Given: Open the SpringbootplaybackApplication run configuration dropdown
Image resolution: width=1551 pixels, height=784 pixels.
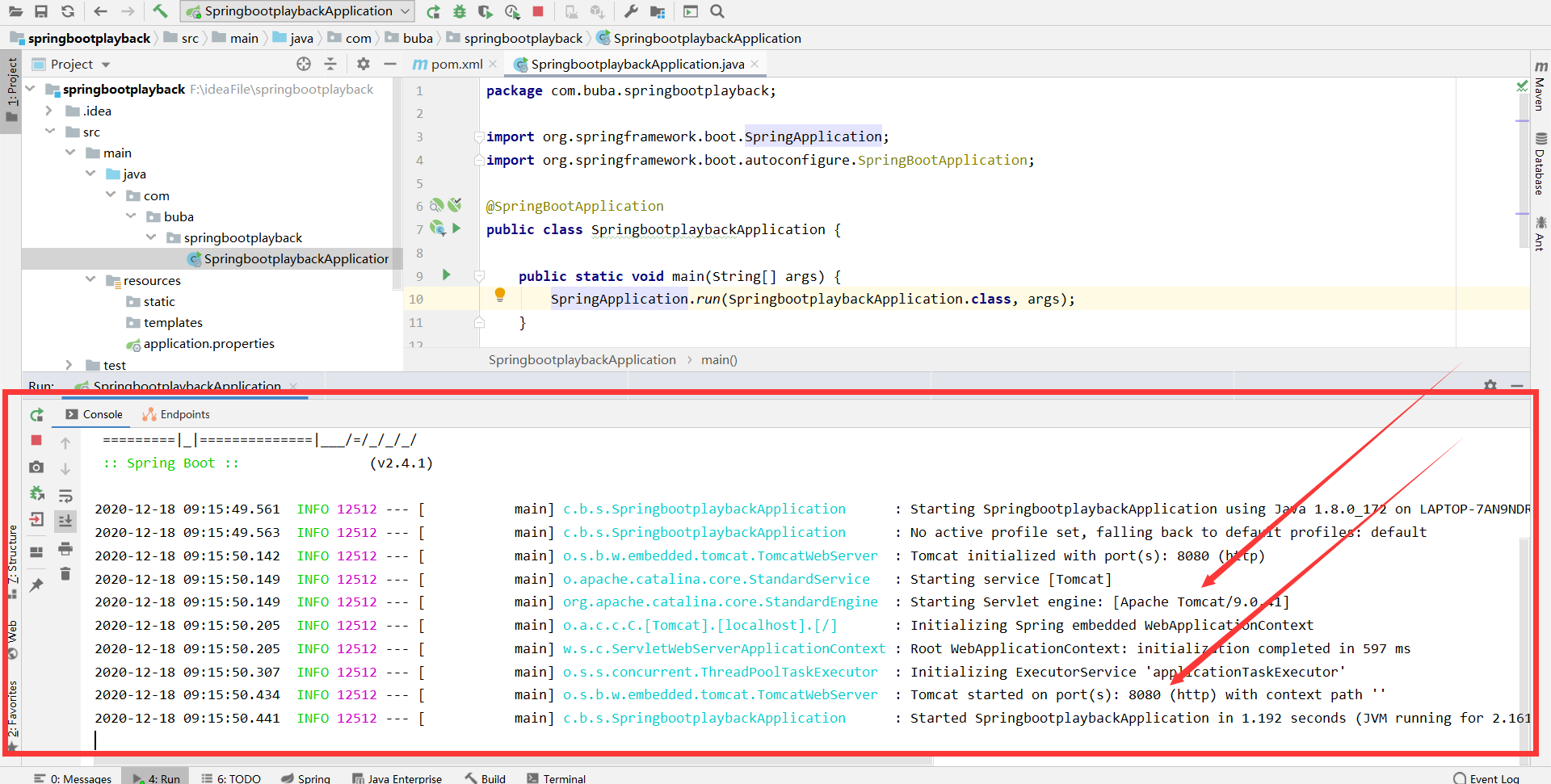Looking at the screenshot, I should 298,11.
